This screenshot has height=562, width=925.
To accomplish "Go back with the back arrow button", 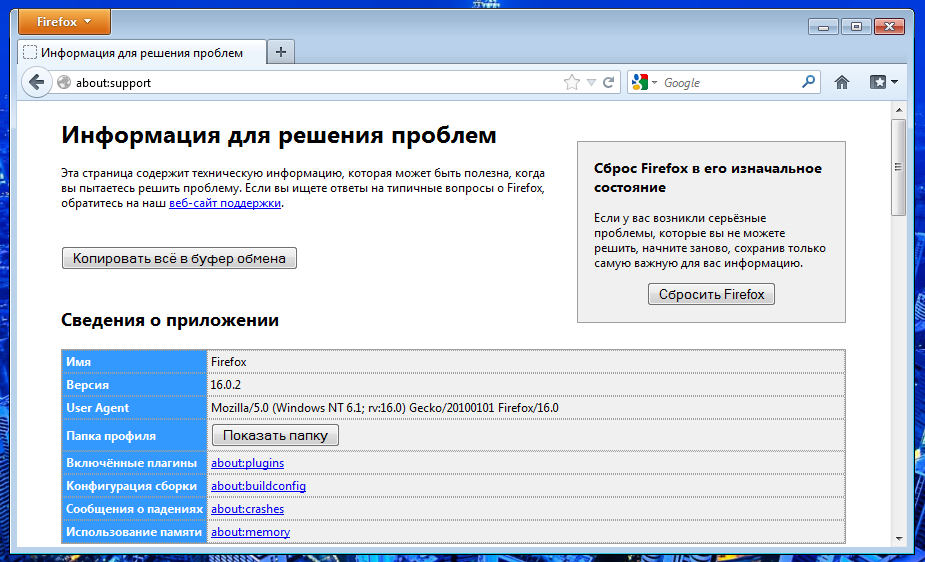I will pos(36,82).
